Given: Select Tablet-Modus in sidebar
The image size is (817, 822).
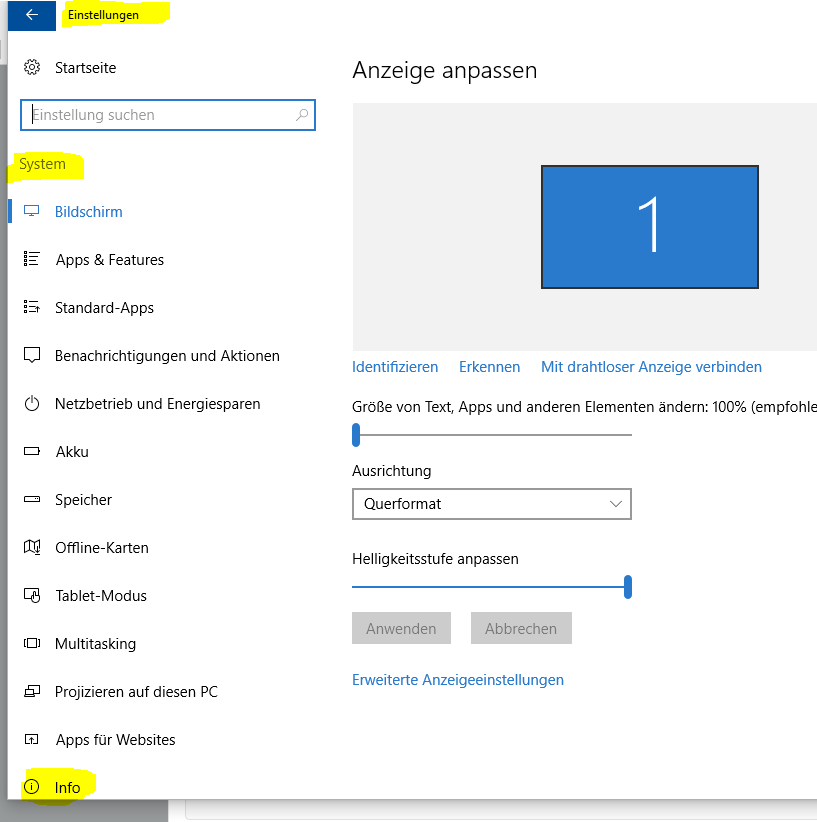Looking at the screenshot, I should coord(101,596).
